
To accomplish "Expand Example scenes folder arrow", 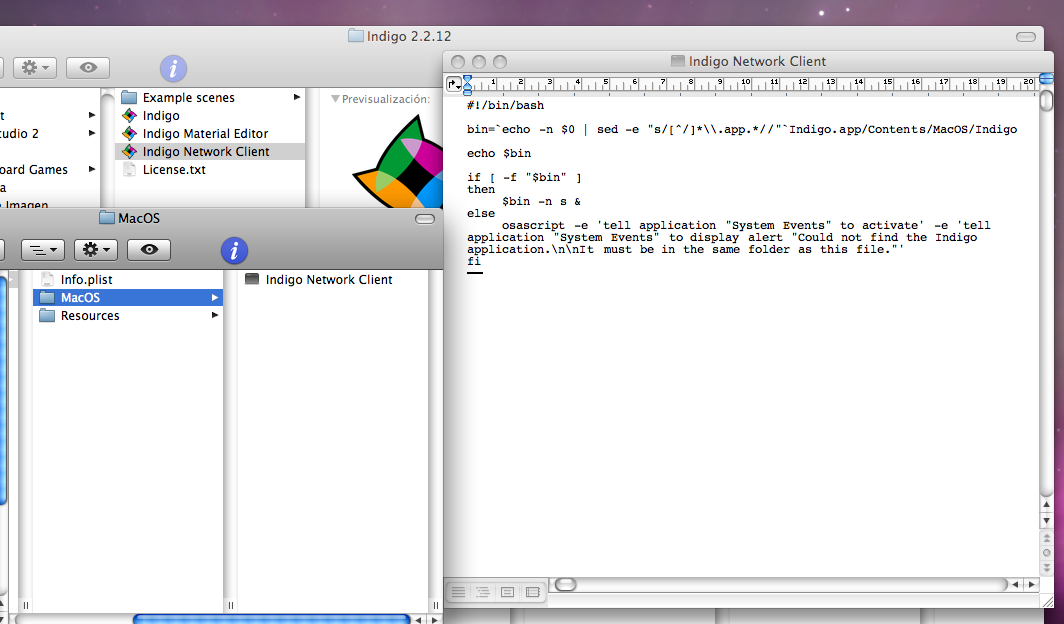I will coord(297,97).
